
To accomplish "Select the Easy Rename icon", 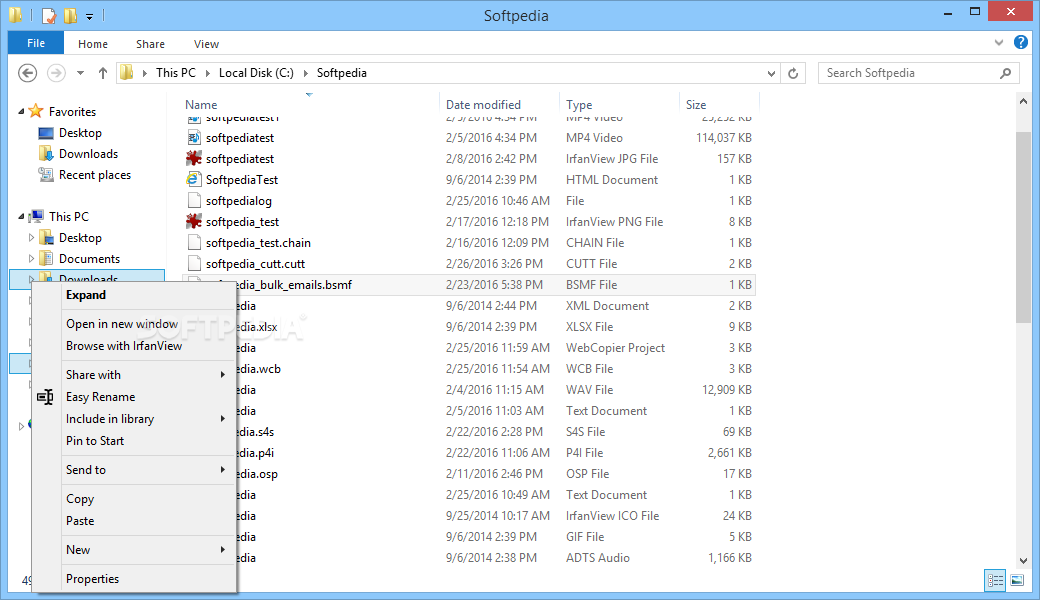I will (45, 396).
